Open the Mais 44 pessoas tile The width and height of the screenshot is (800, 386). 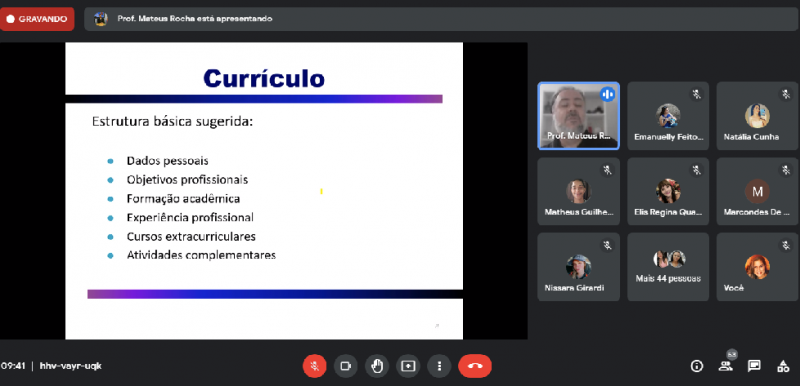(668, 267)
